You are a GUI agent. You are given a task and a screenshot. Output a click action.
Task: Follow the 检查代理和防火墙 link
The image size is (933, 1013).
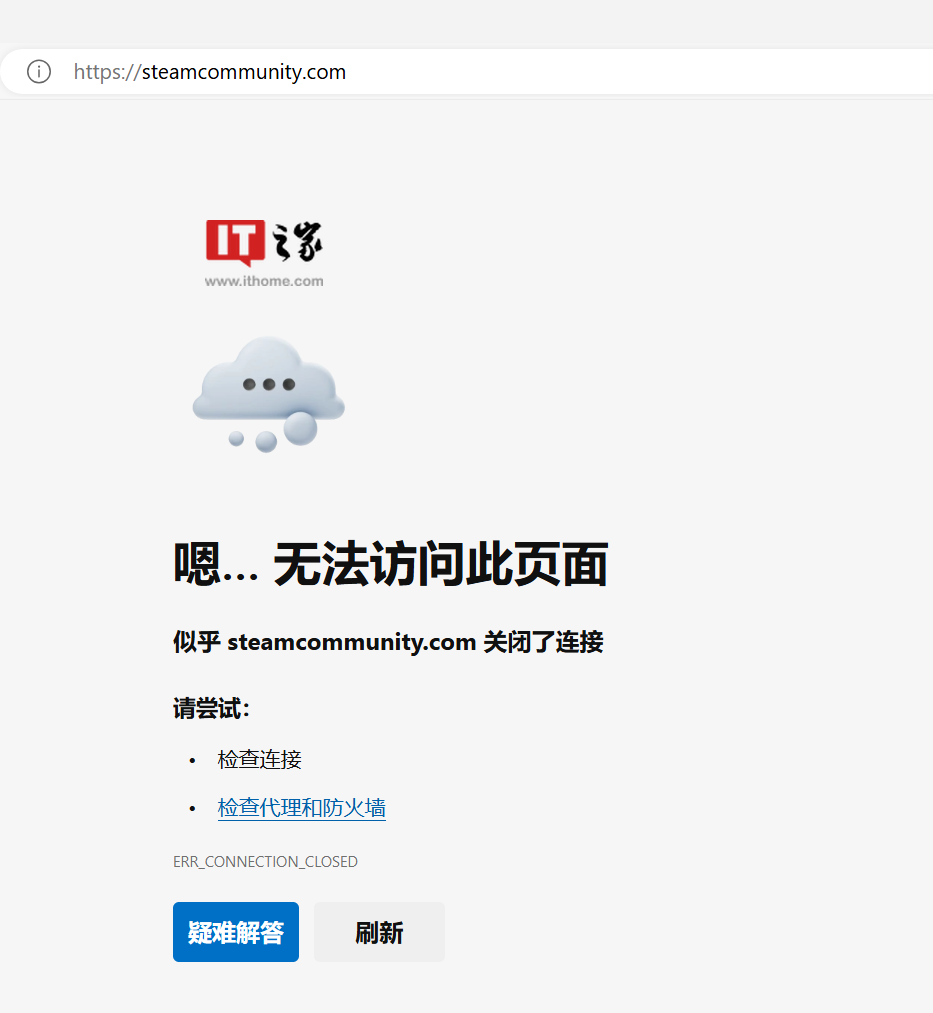tap(302, 808)
